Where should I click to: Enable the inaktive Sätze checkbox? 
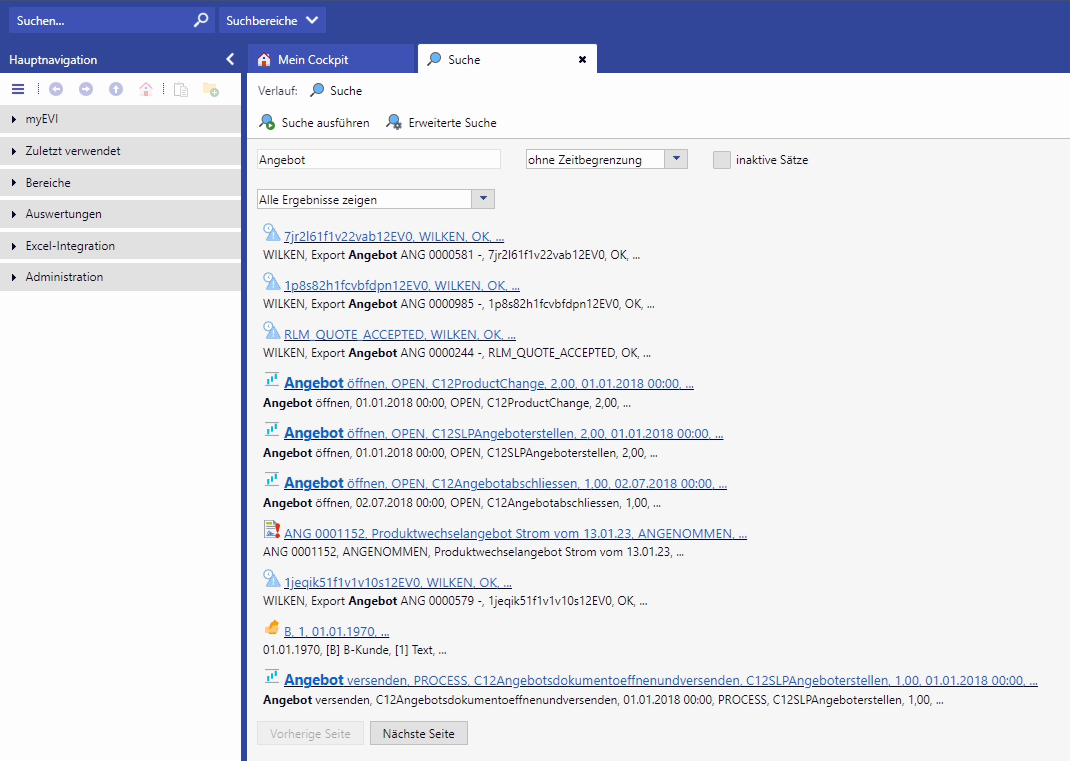coord(722,160)
